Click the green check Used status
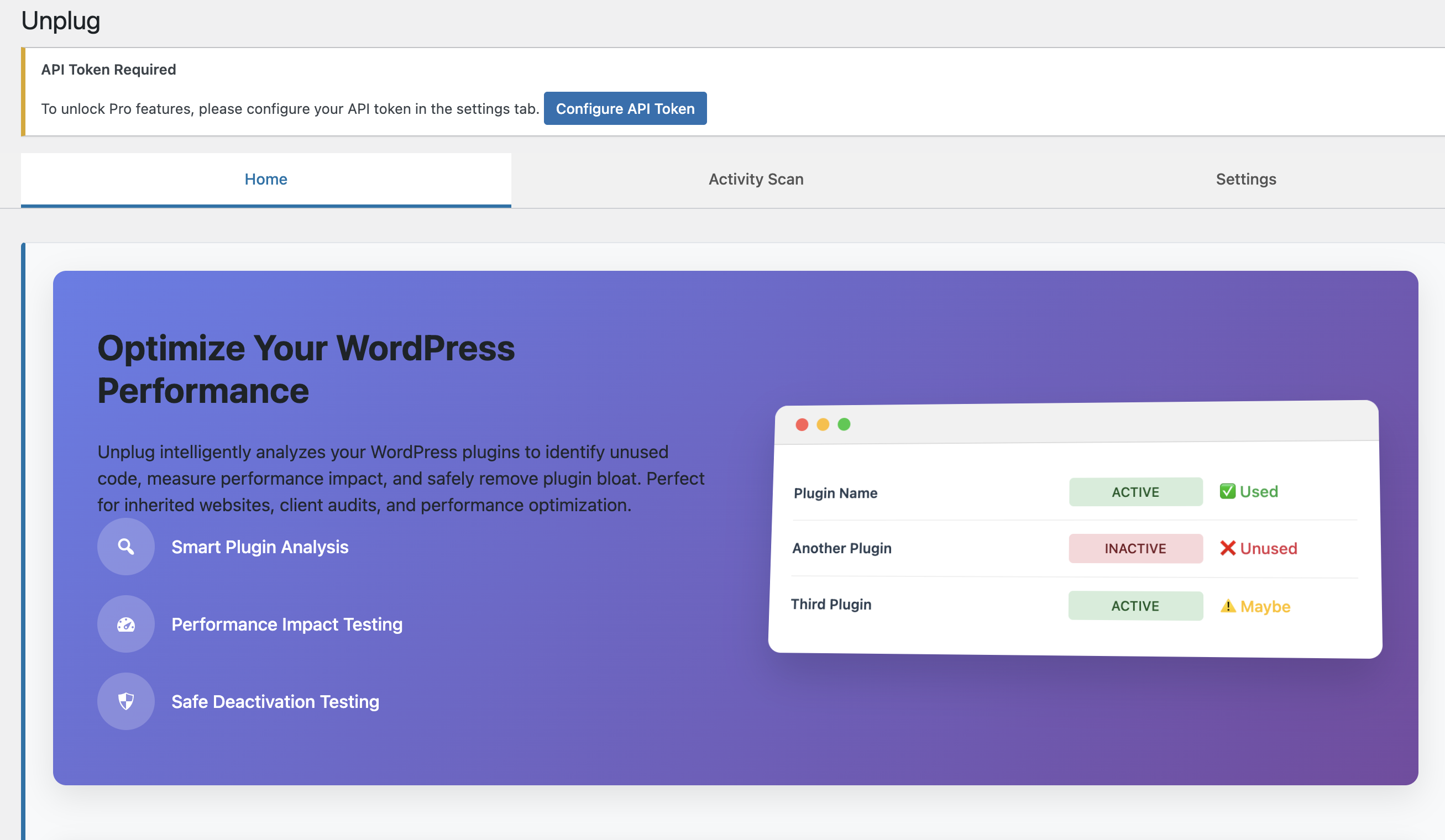 (1249, 491)
